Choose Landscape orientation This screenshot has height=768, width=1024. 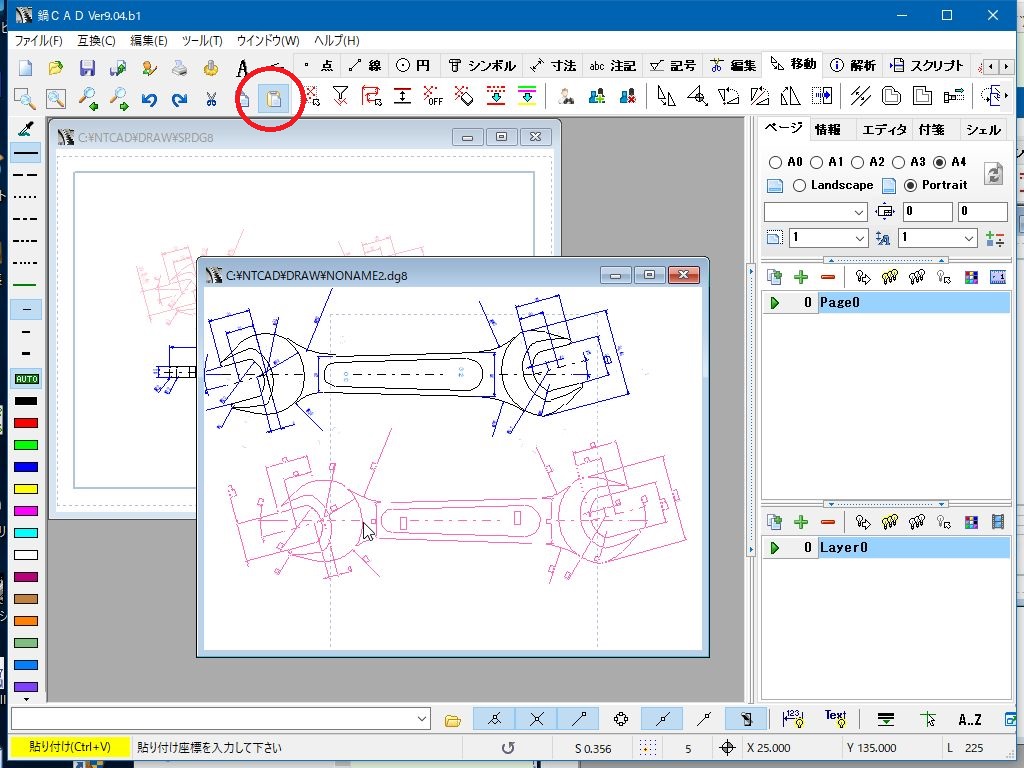[x=799, y=185]
